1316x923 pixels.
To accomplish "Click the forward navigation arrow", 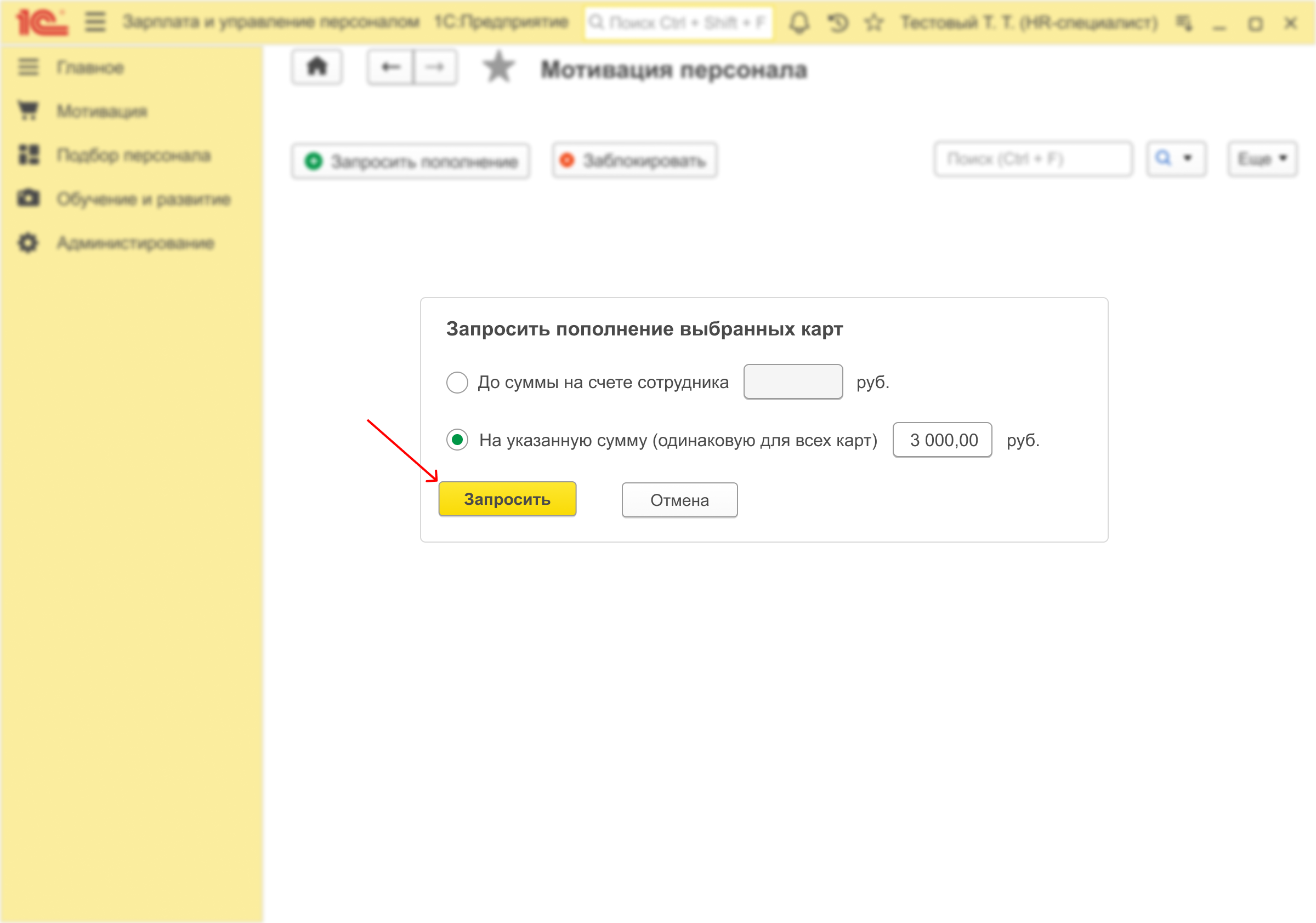I will 435,67.
